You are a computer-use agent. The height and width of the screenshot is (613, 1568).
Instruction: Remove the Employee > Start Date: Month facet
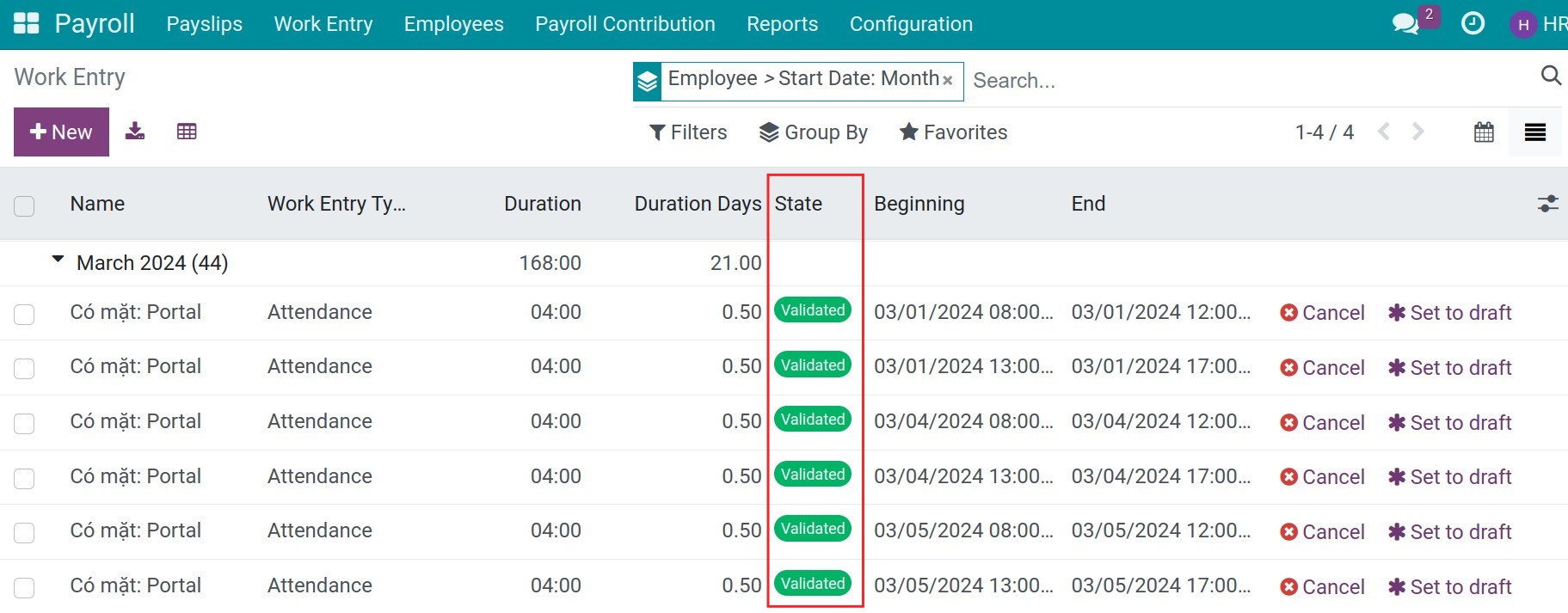[947, 80]
